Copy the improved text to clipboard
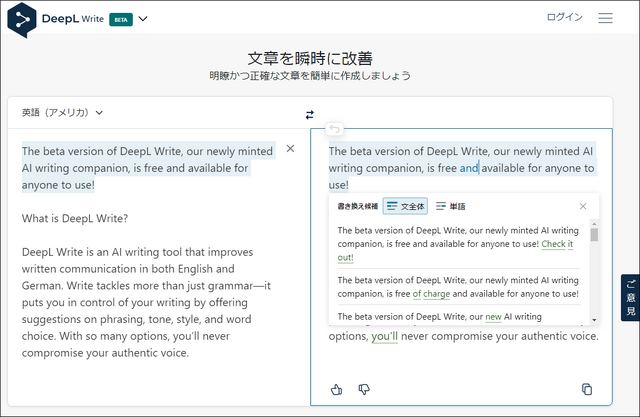 (x=587, y=389)
